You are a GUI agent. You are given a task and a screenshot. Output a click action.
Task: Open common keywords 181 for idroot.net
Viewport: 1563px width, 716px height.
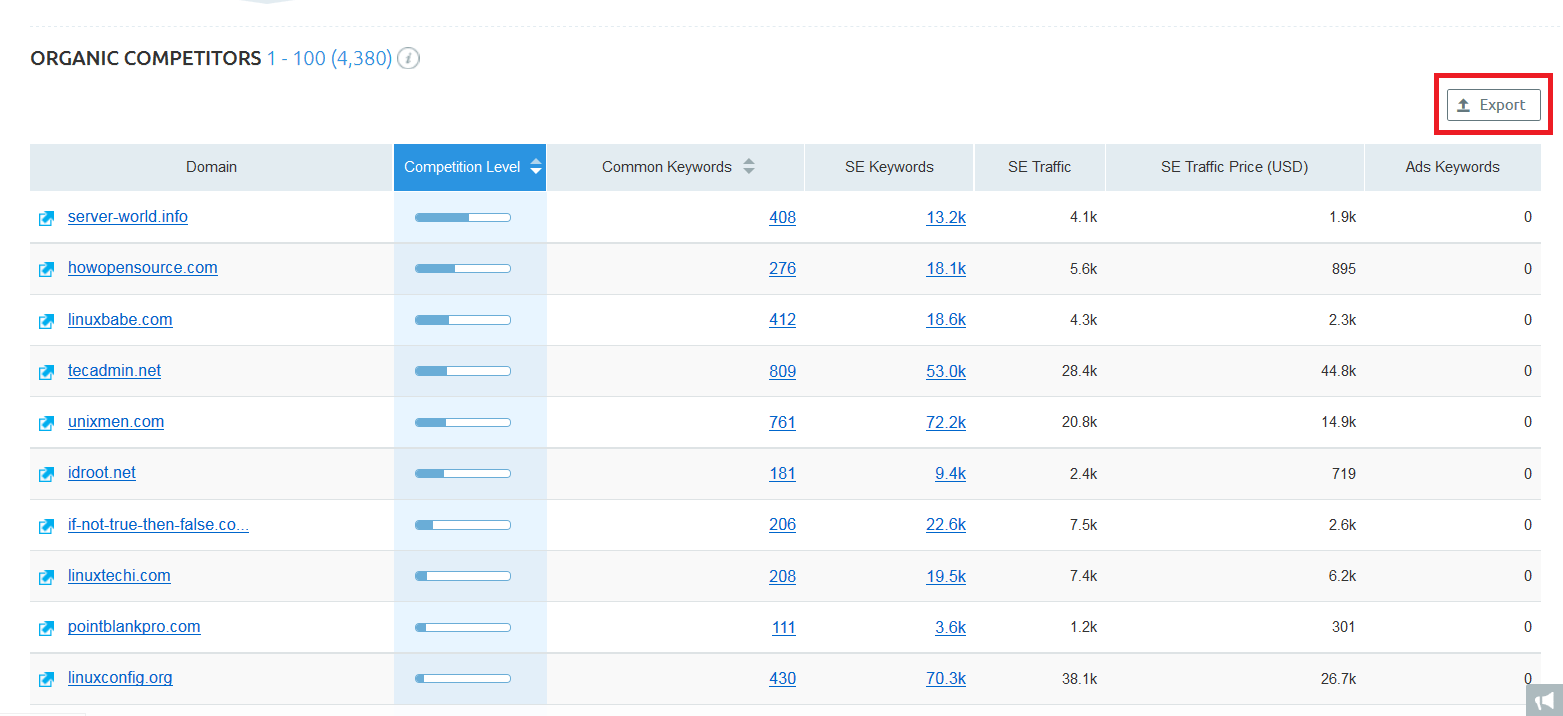pyautogui.click(x=782, y=473)
